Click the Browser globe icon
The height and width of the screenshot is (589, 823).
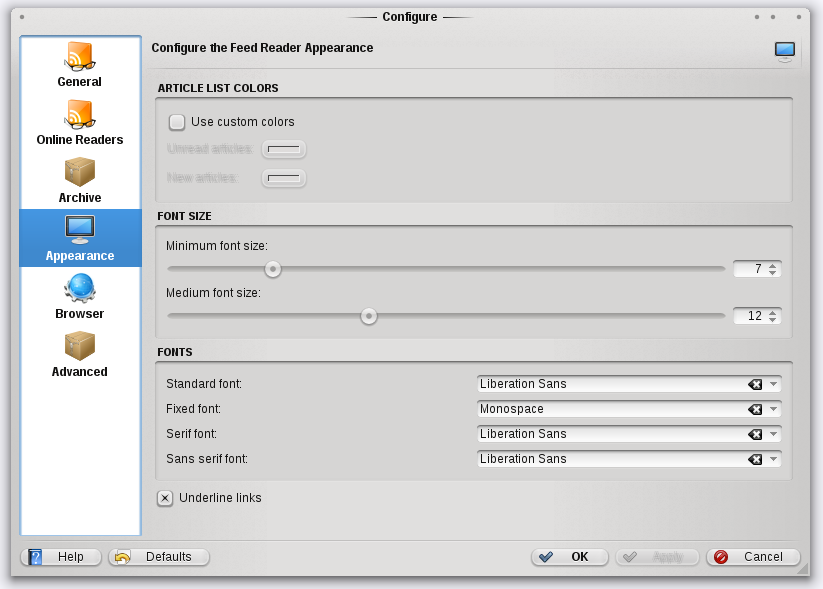point(80,289)
